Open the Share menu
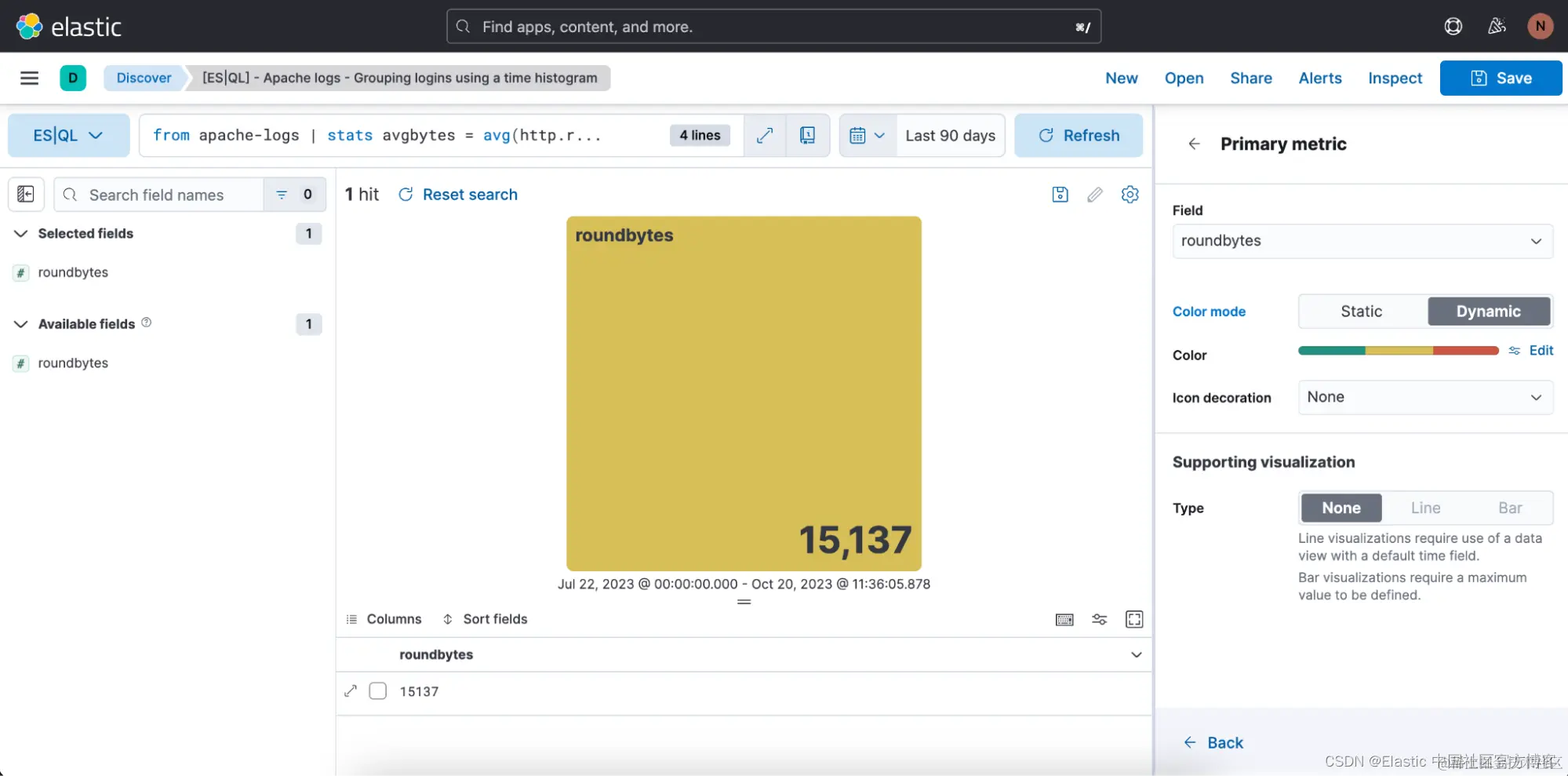This screenshot has width=1568, height=776. coord(1251,78)
